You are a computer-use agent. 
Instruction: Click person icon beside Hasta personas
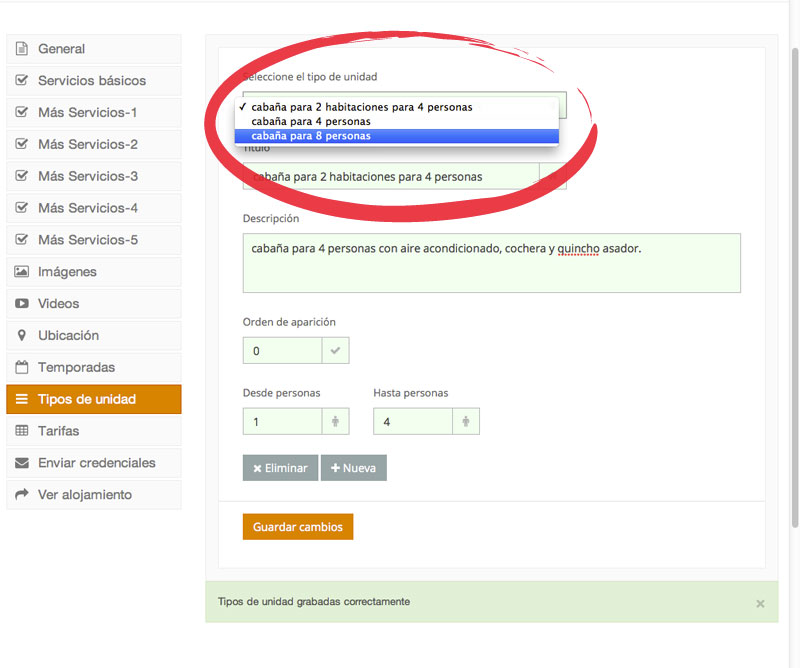[466, 422]
